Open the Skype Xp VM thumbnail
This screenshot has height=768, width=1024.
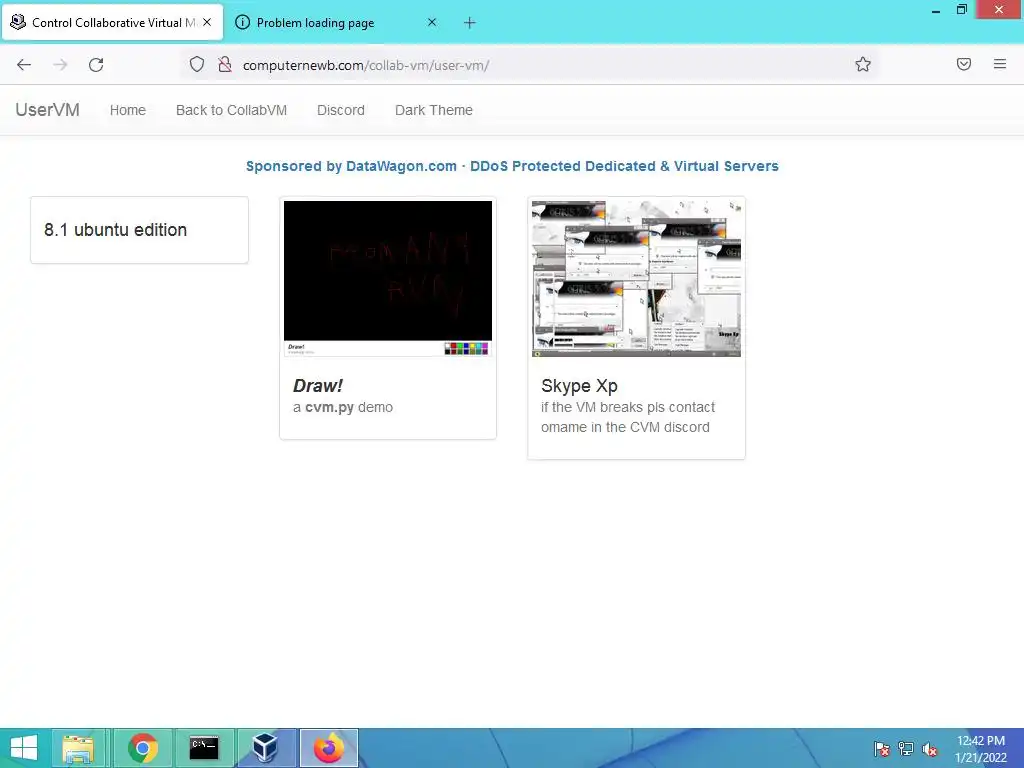click(636, 278)
